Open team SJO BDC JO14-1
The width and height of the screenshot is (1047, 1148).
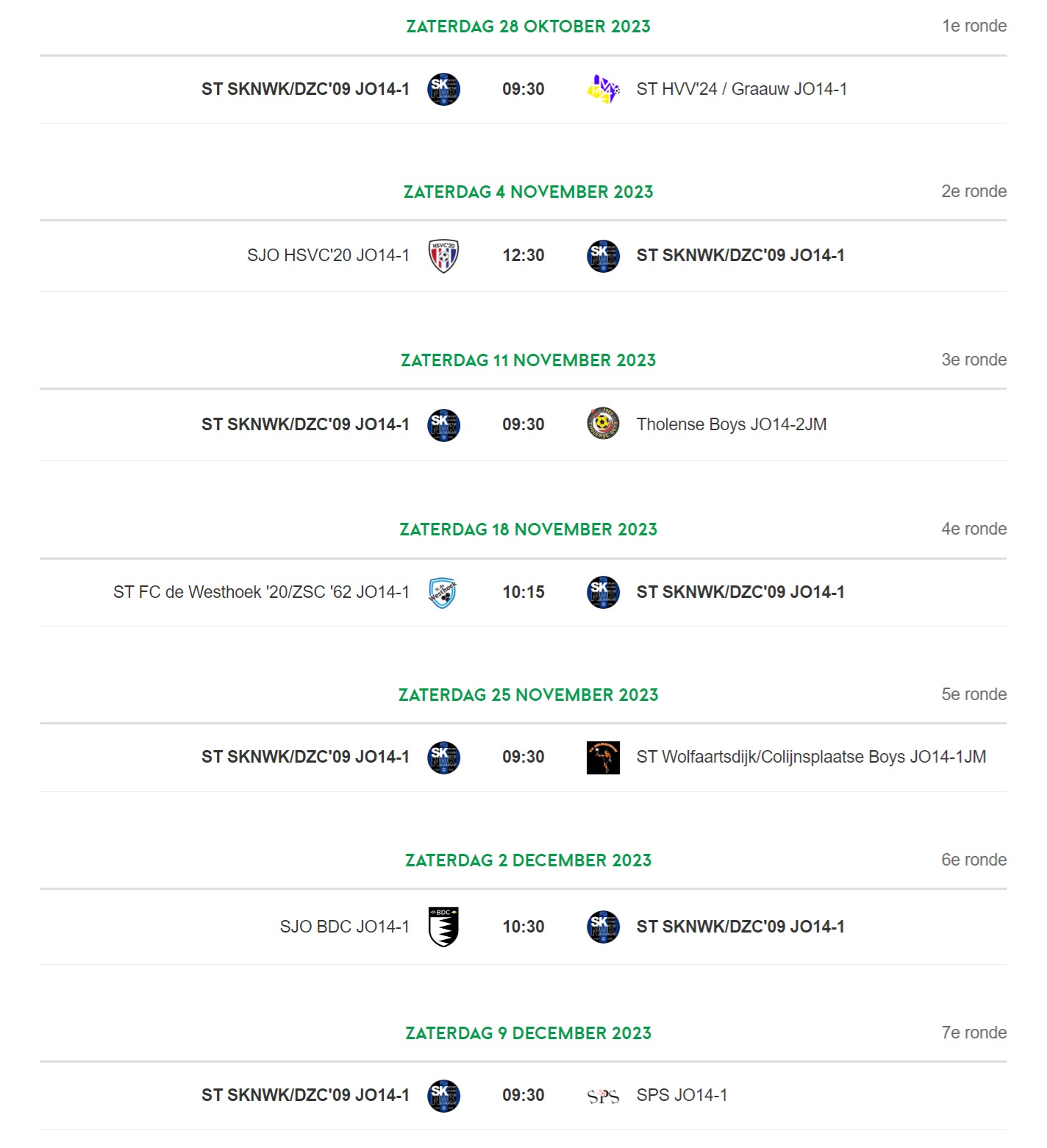(x=344, y=927)
